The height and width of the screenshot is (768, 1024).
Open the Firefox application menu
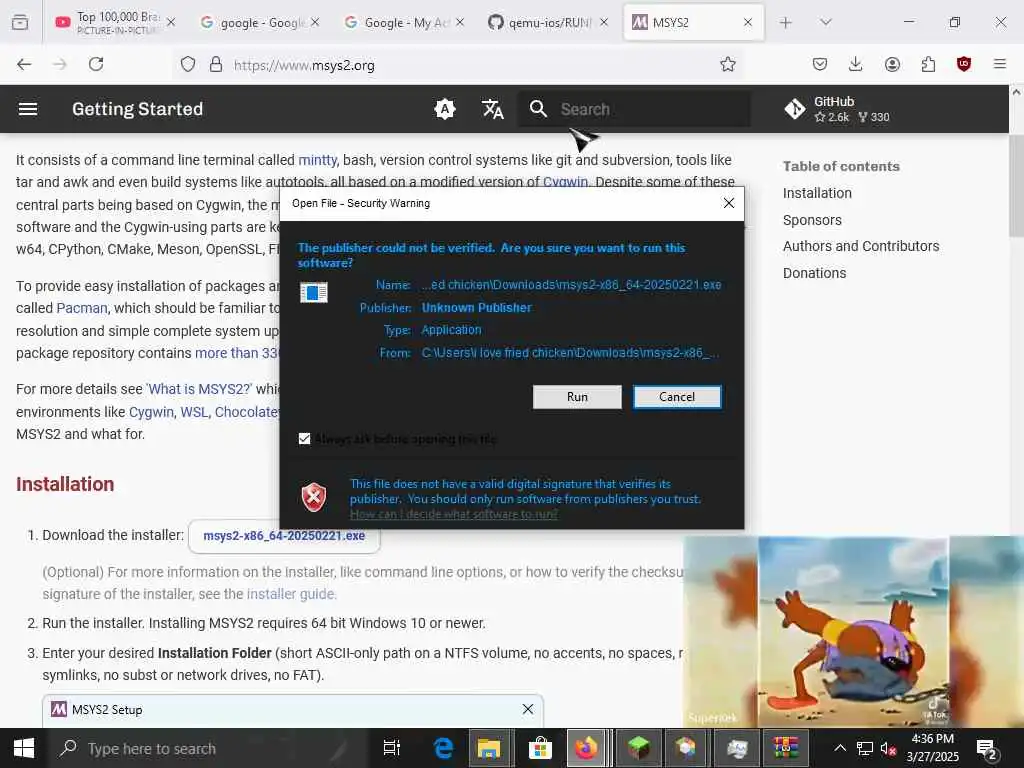point(1000,65)
